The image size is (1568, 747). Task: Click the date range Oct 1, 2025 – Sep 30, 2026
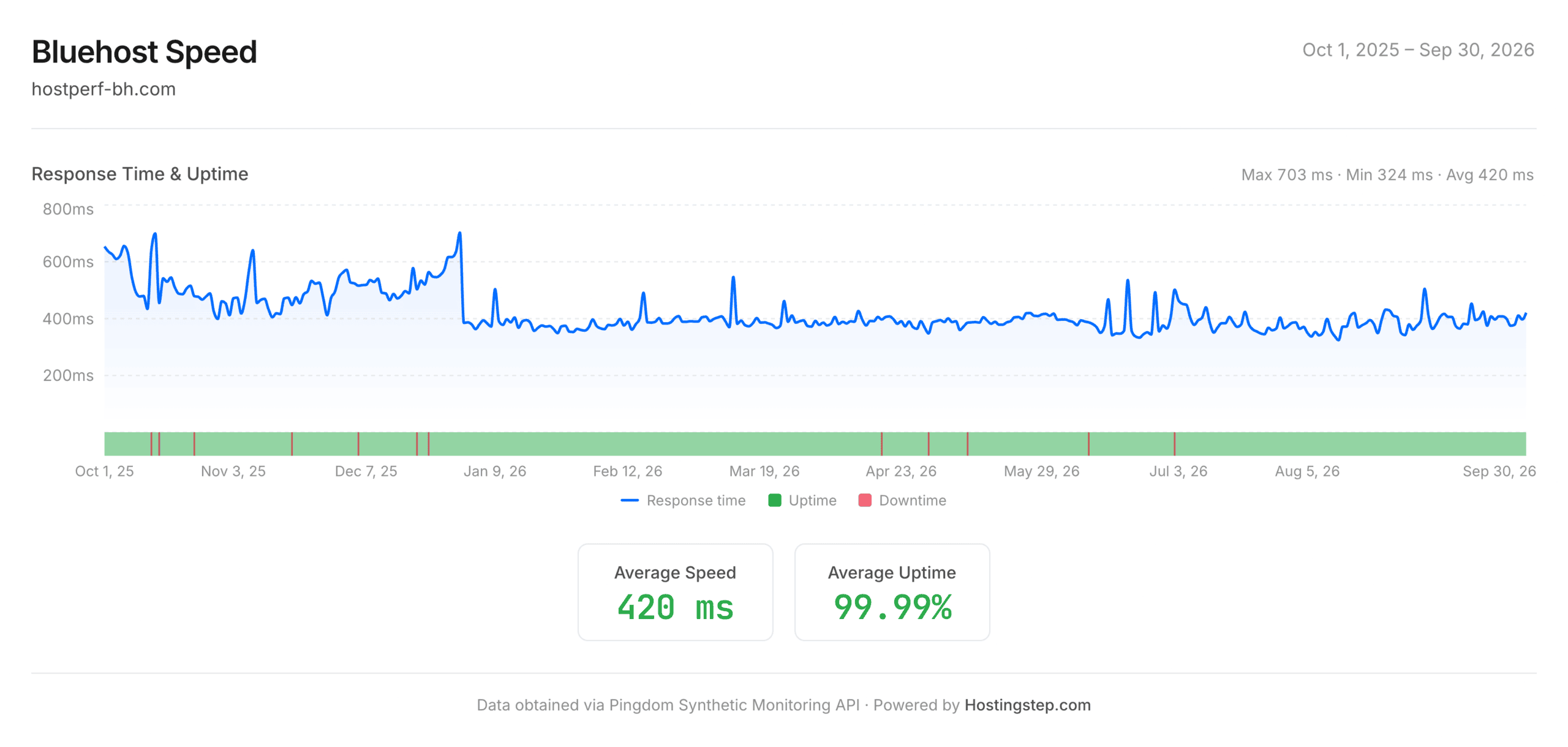point(1418,50)
